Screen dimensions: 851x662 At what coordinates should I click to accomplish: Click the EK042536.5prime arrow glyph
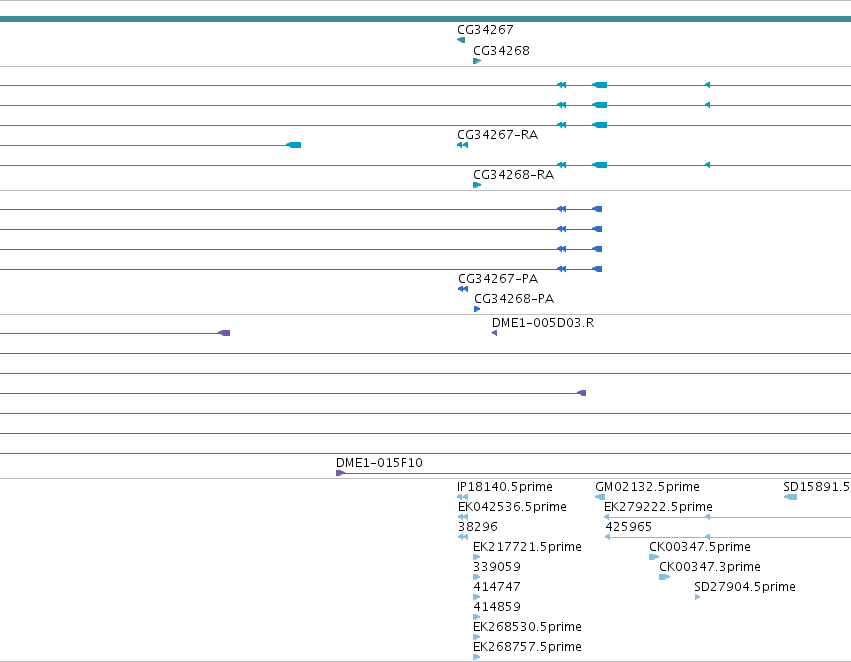point(463,517)
